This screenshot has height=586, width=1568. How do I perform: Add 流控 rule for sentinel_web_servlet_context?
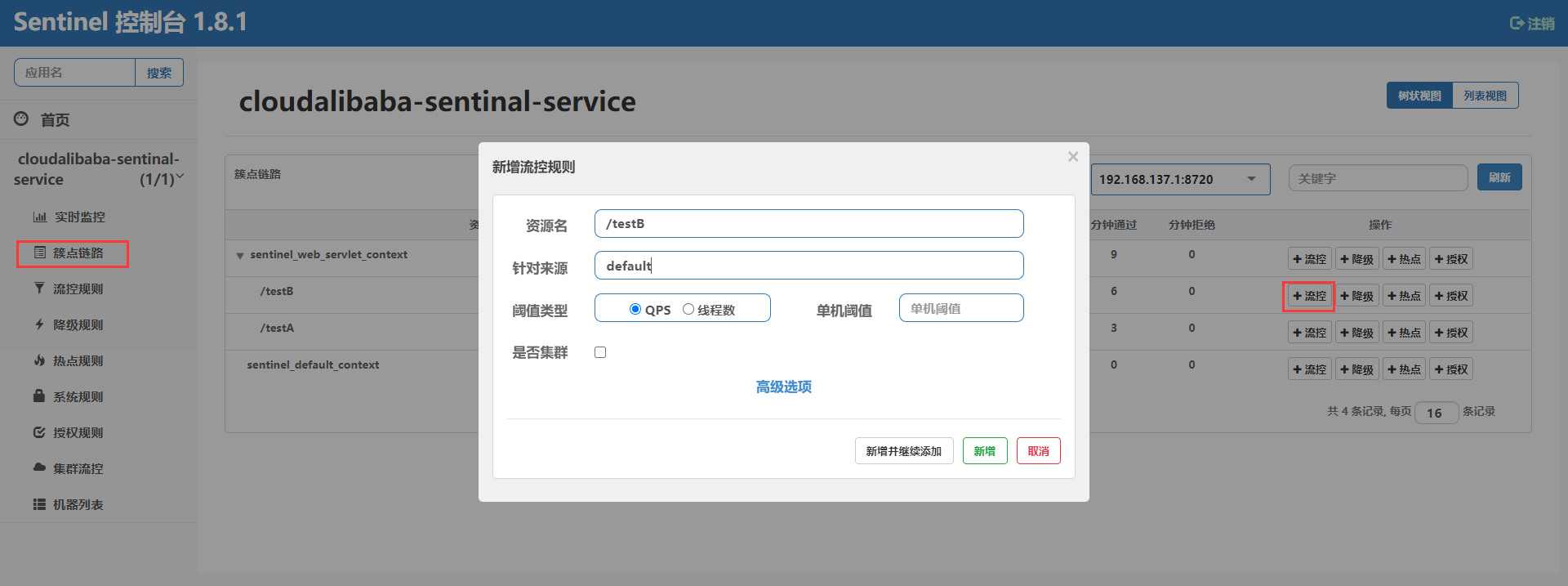click(1310, 259)
